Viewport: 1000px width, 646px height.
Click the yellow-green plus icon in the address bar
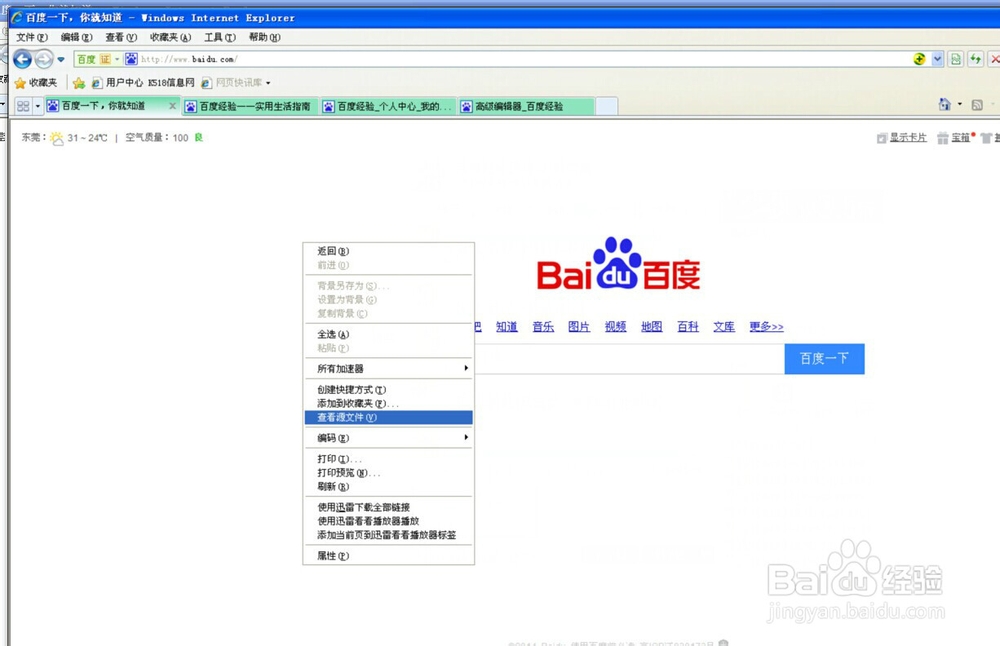(x=919, y=59)
